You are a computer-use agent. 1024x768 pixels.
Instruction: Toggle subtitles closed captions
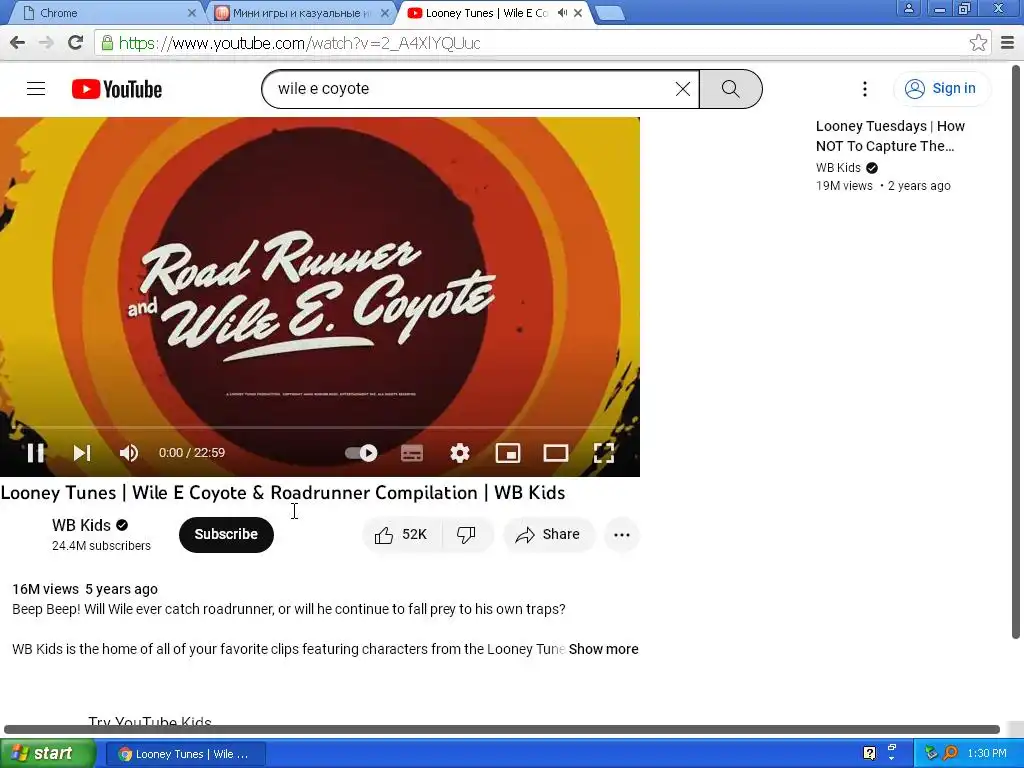(x=411, y=453)
